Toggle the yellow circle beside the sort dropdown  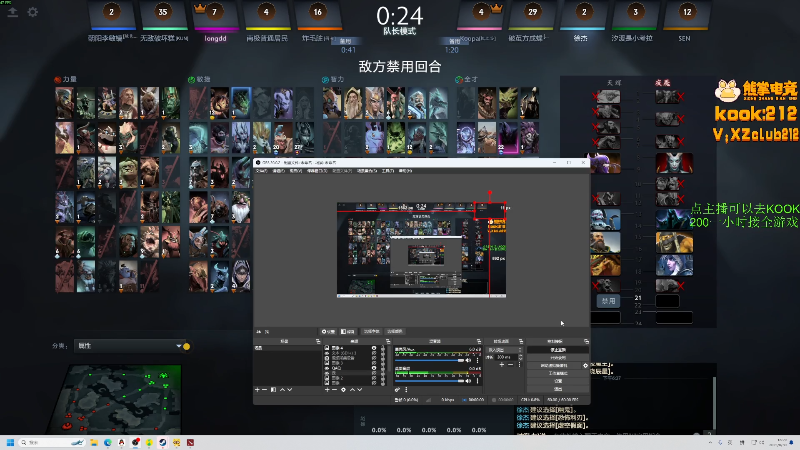coord(187,346)
